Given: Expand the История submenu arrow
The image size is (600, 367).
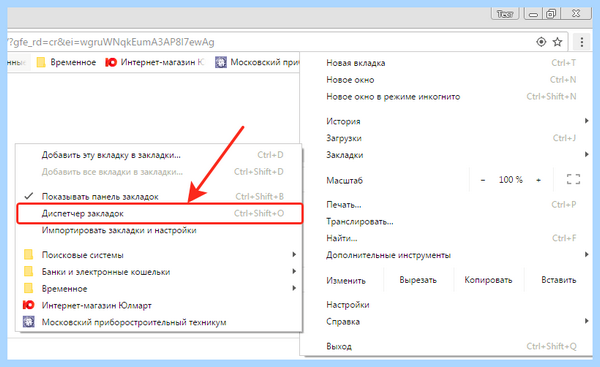Looking at the screenshot, I should click(x=586, y=121).
